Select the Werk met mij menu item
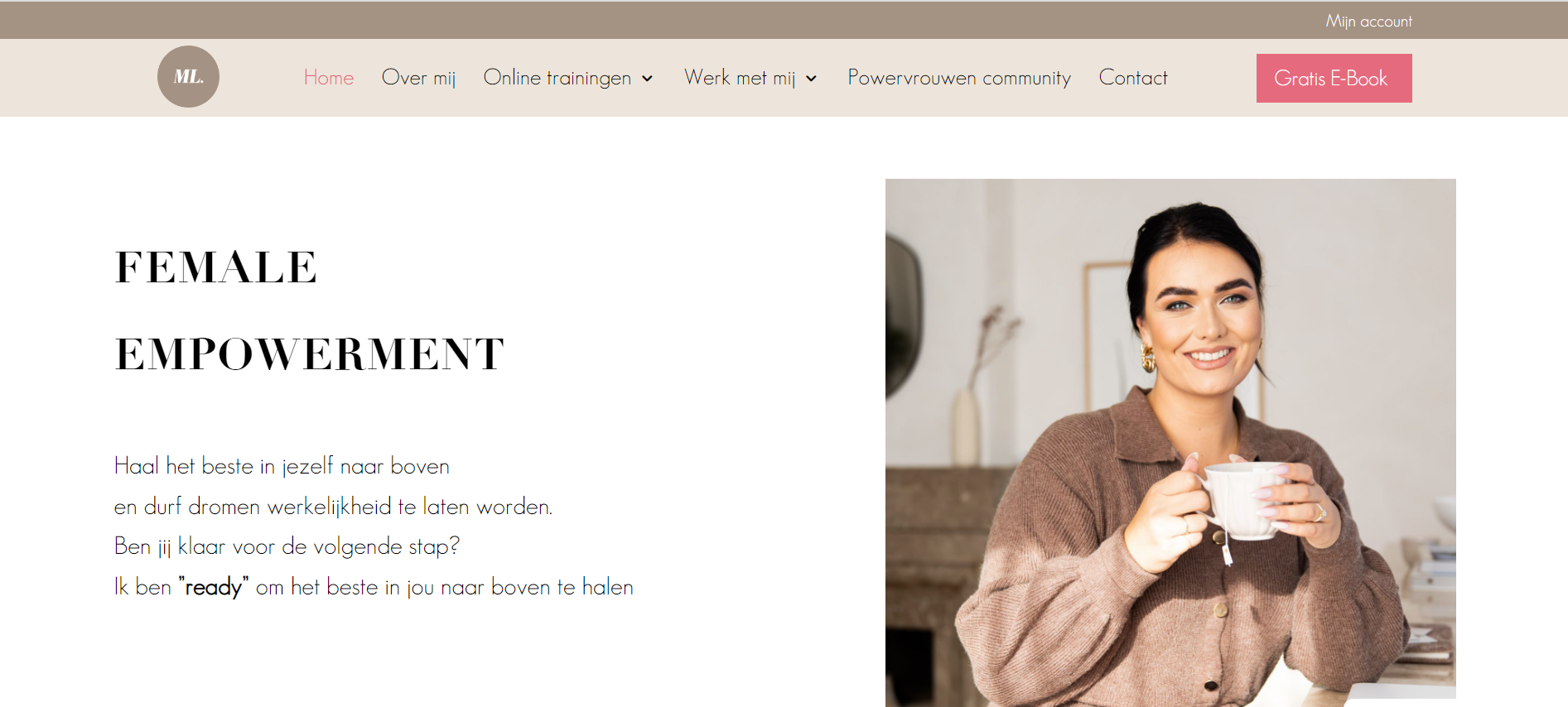The image size is (1568, 707). 740,78
